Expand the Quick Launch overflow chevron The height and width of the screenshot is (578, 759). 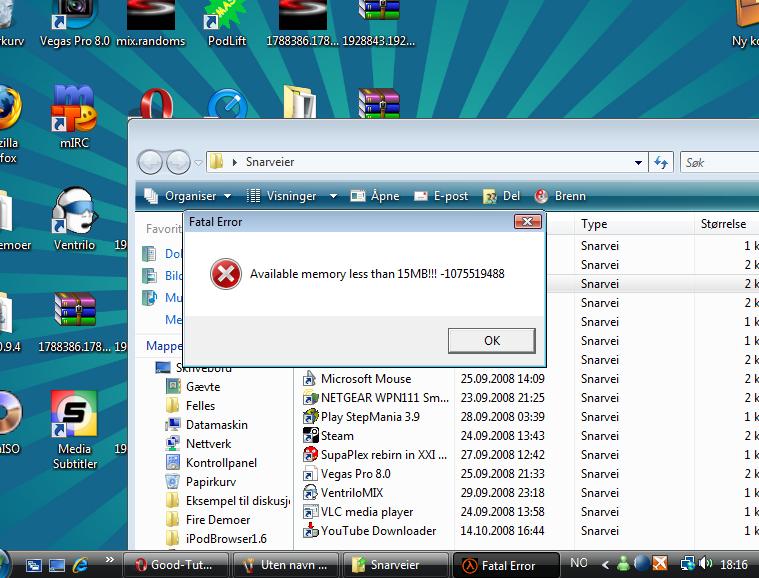point(110,560)
